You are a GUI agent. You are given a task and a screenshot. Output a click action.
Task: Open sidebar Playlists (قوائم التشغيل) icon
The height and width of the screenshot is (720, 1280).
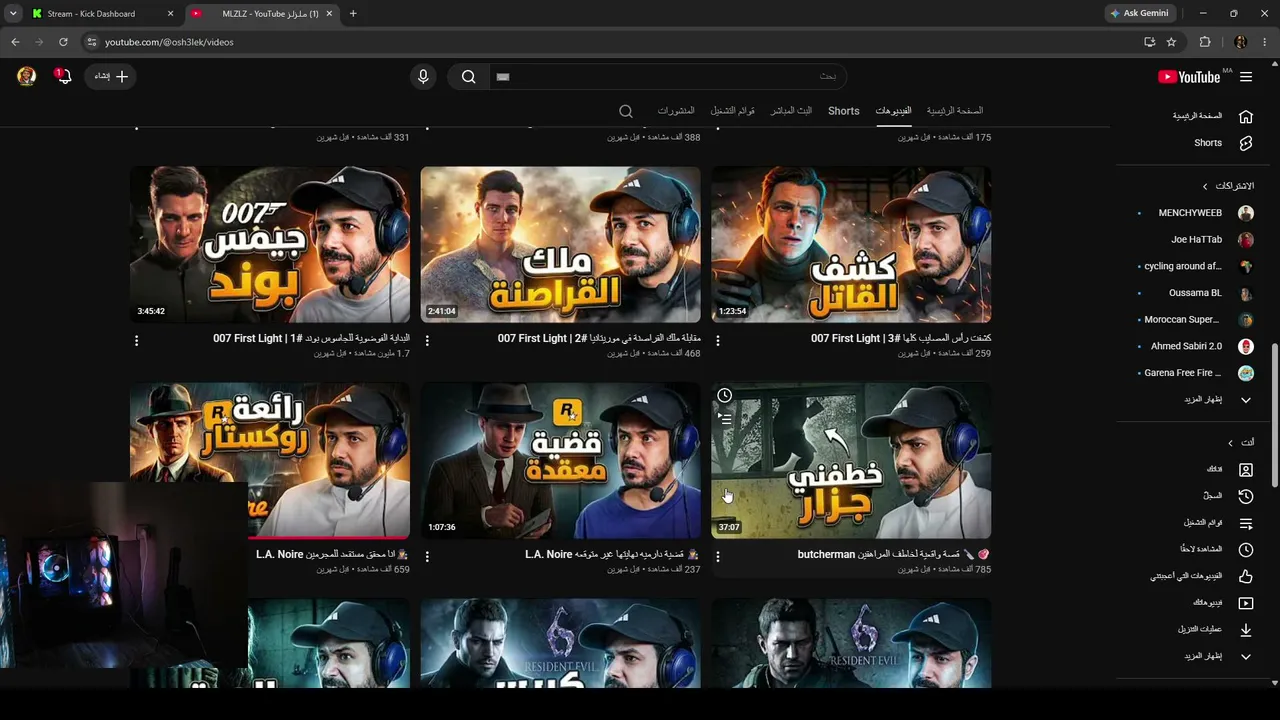1246,523
